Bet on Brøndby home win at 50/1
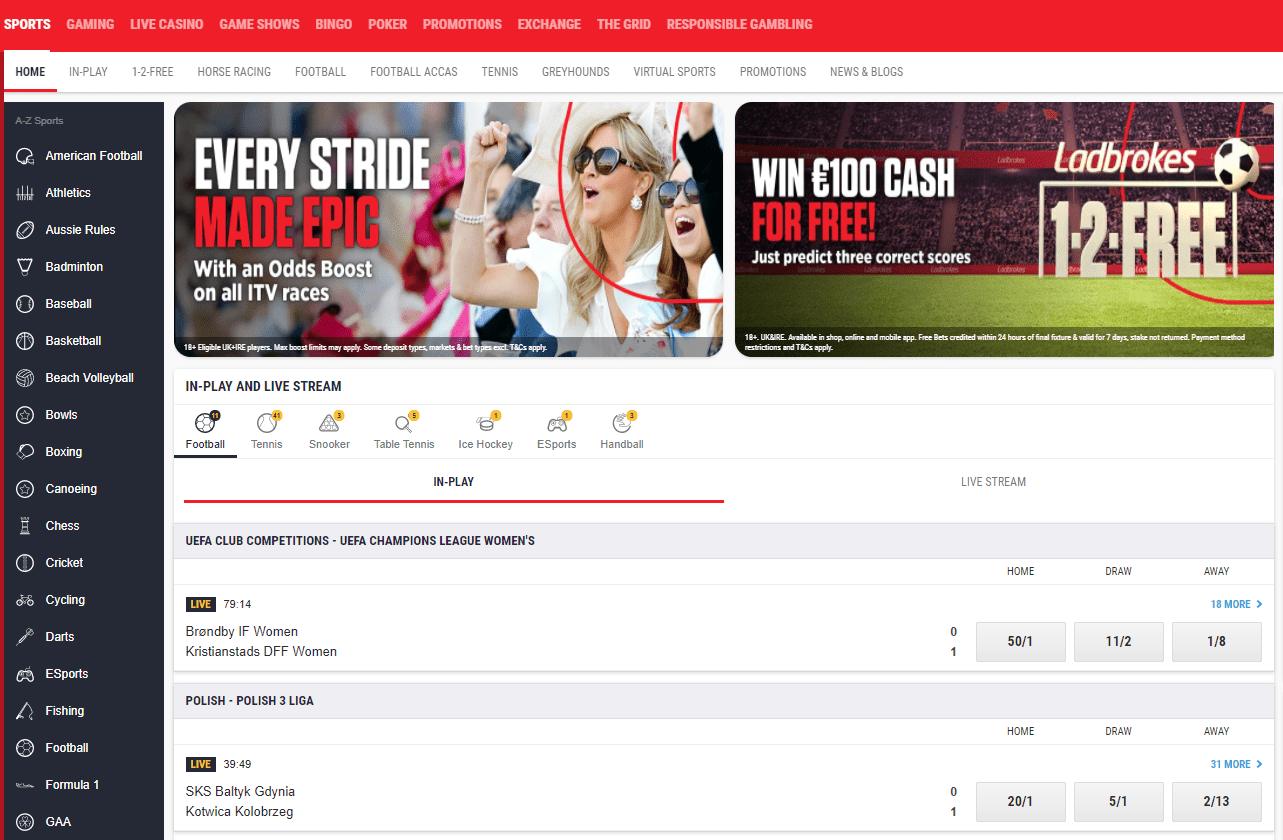Image resolution: width=1283 pixels, height=840 pixels. (1021, 642)
